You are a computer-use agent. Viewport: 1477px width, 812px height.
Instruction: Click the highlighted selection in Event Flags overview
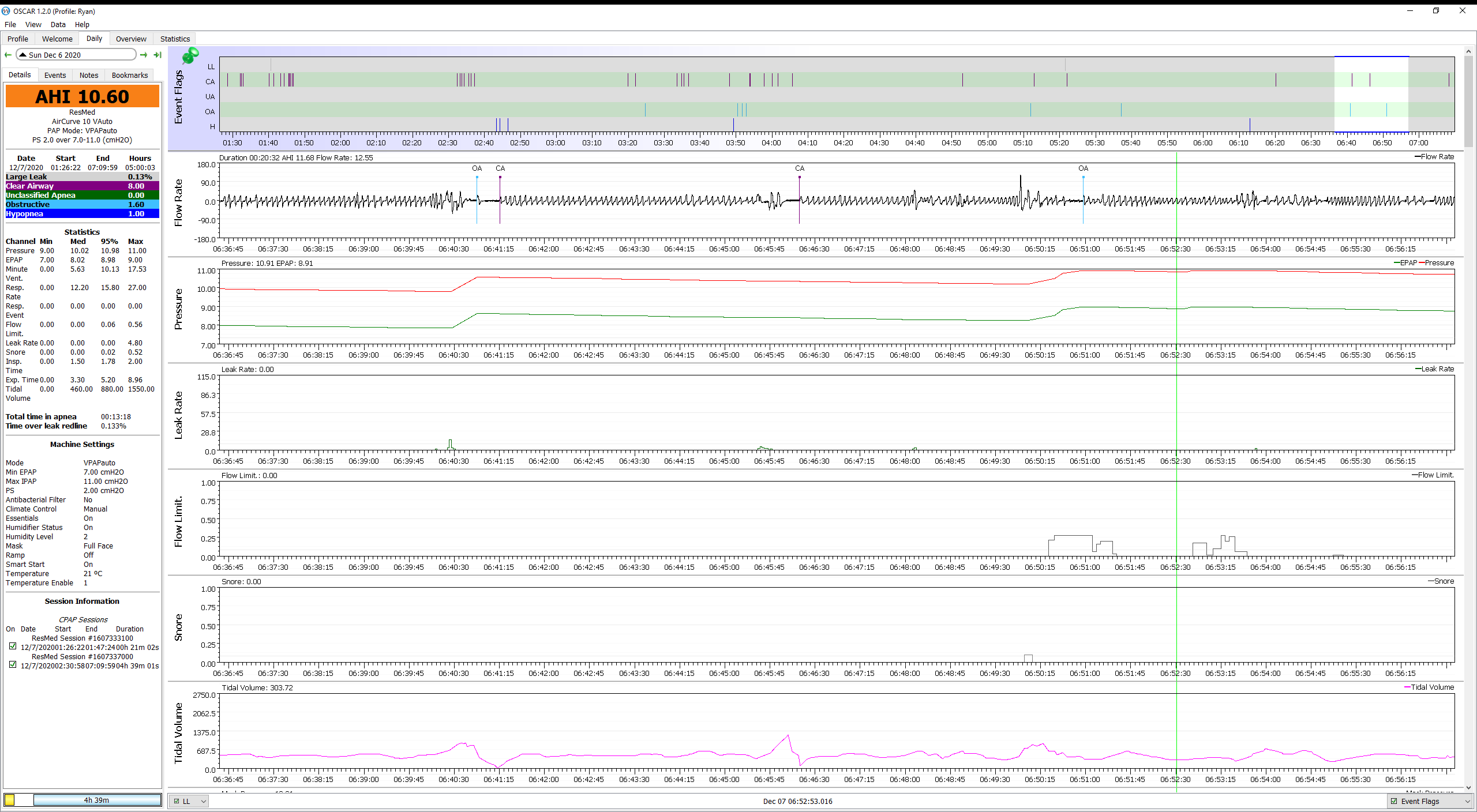(x=1371, y=95)
